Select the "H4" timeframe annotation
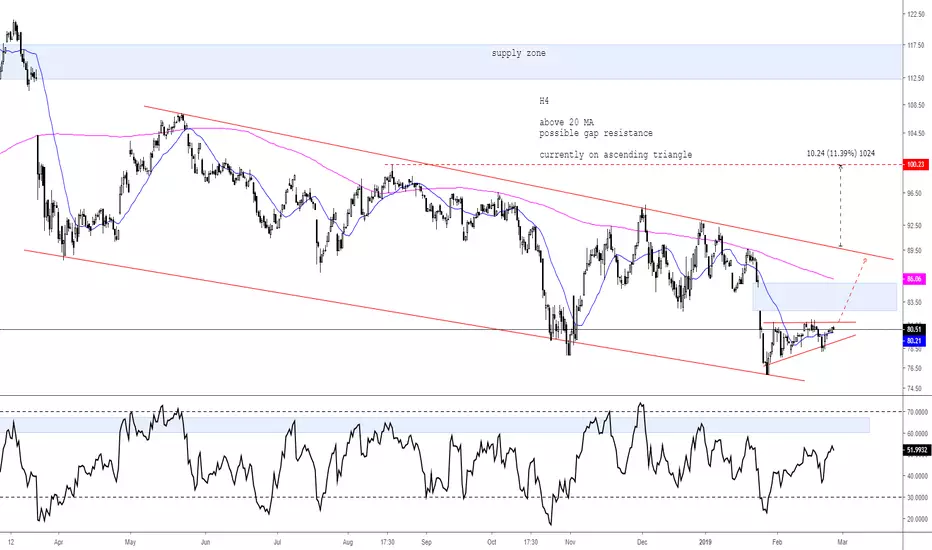Screen dimensions: 932x550 pyautogui.click(x=544, y=101)
